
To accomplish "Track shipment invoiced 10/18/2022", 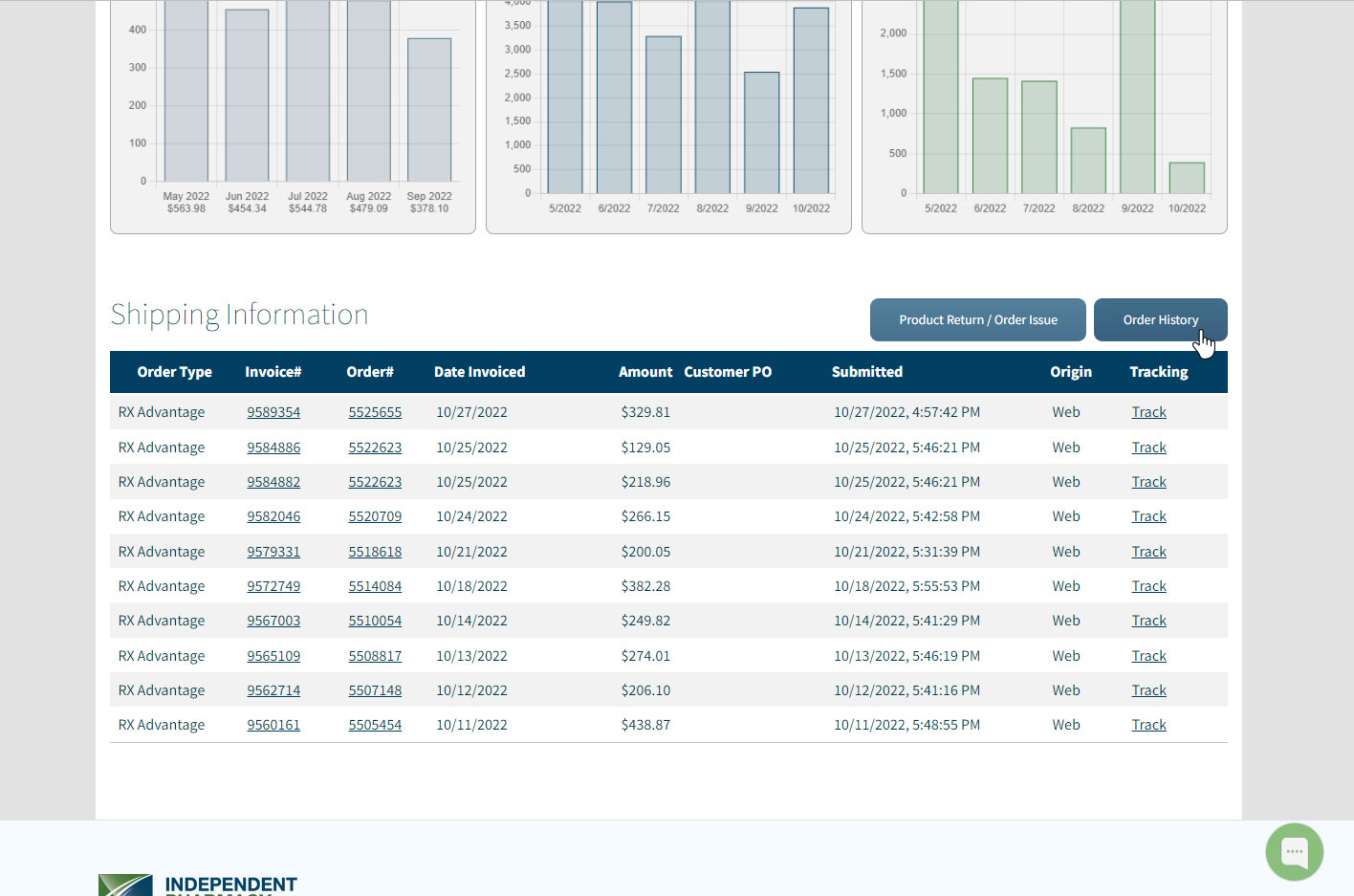I will pos(1148,586).
